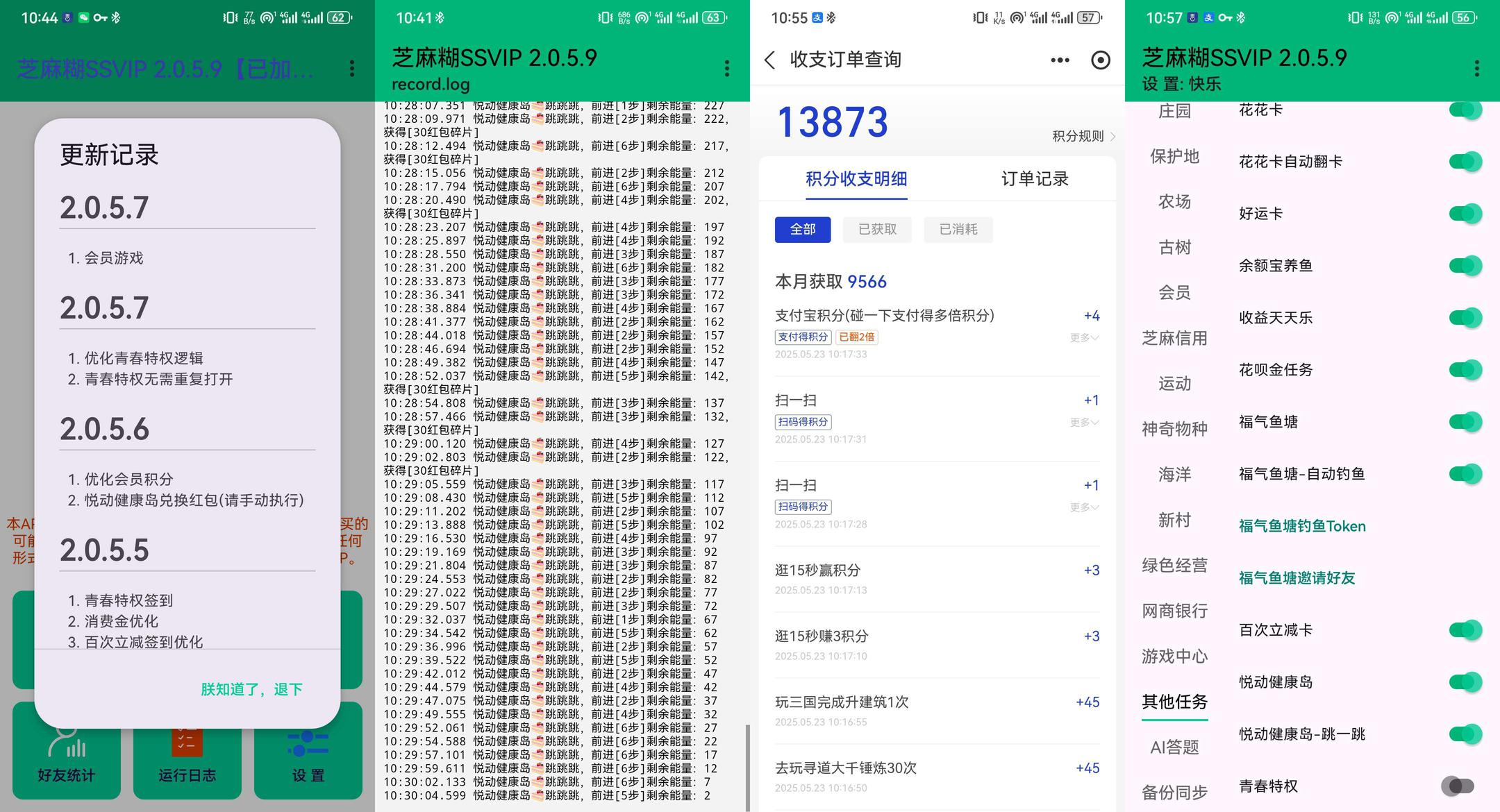Tap battery indicator showing 62
Screen dimensions: 1500x812
[x=340, y=18]
